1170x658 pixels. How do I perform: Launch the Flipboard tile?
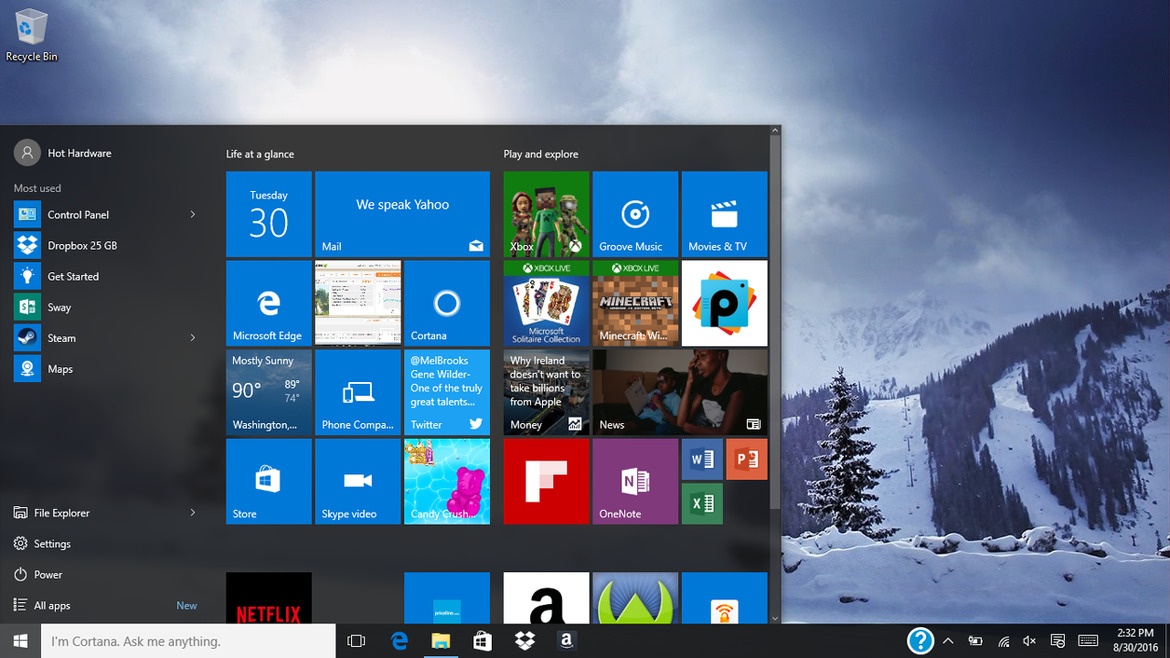point(546,481)
